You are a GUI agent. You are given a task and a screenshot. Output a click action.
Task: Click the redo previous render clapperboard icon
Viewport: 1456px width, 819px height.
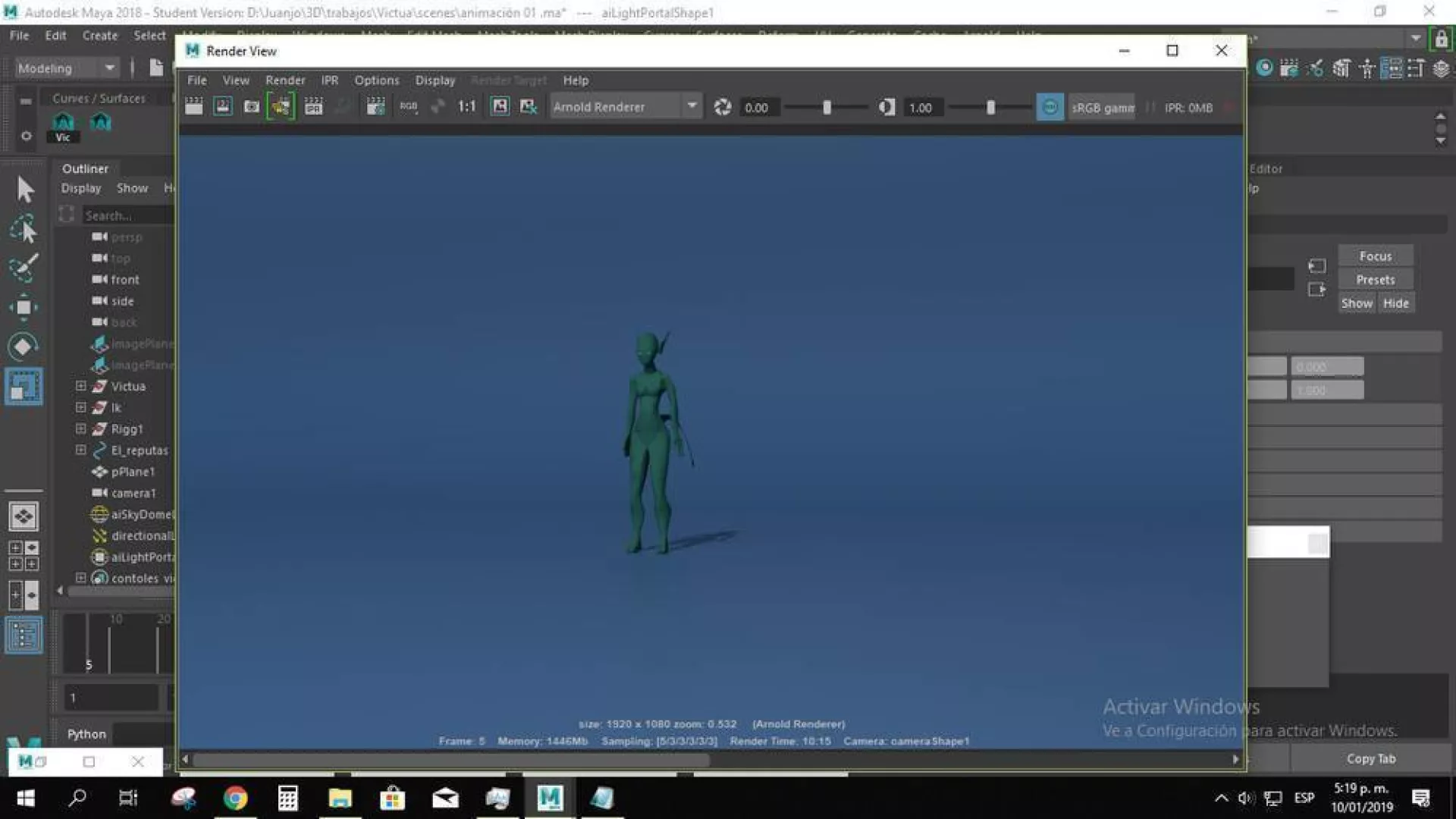coord(194,107)
